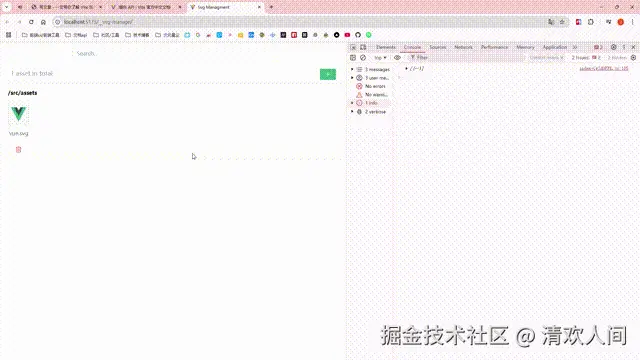The width and height of the screenshot is (640, 360).
Task: Expand the 3 user messages group
Action: click(352, 78)
